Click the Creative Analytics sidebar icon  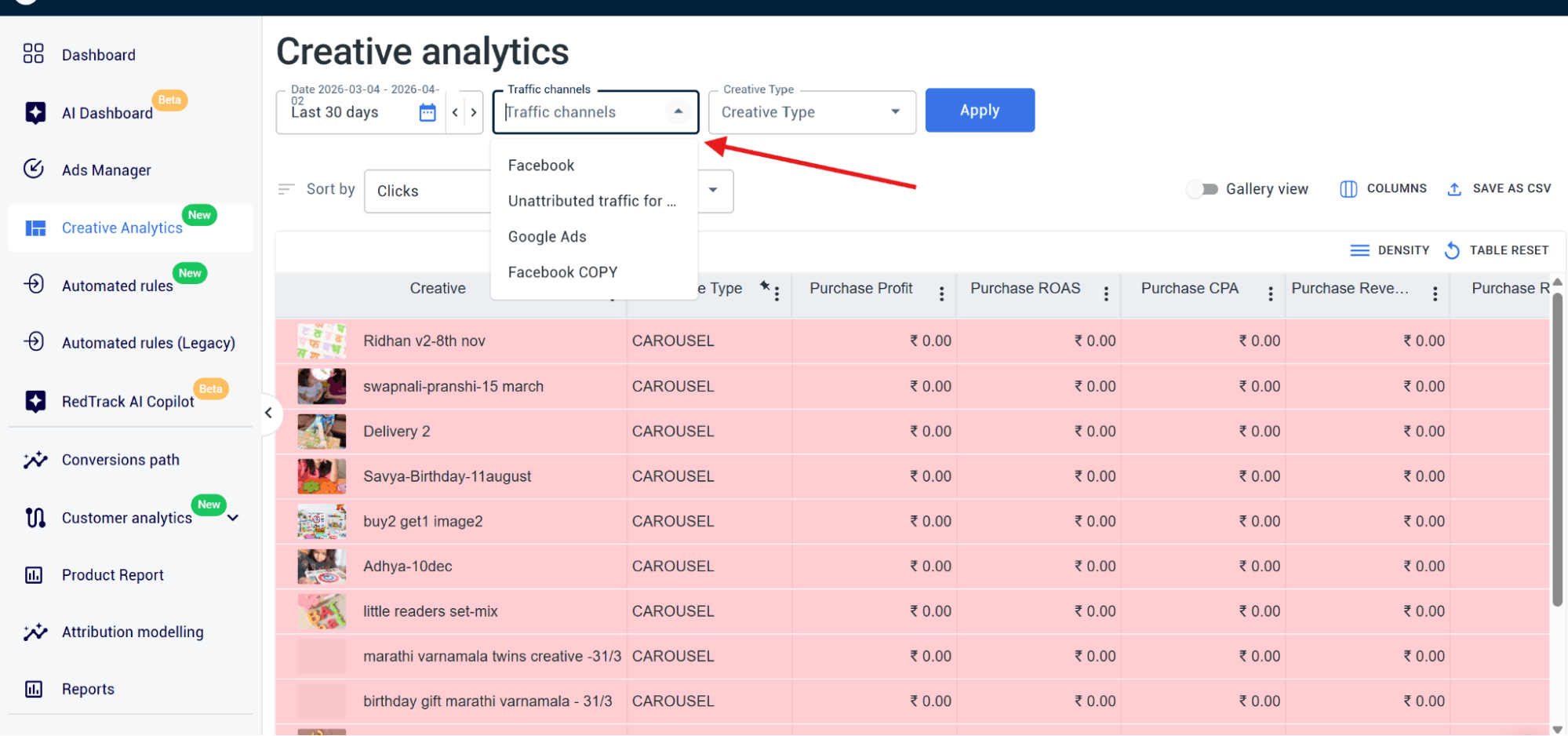click(x=35, y=228)
